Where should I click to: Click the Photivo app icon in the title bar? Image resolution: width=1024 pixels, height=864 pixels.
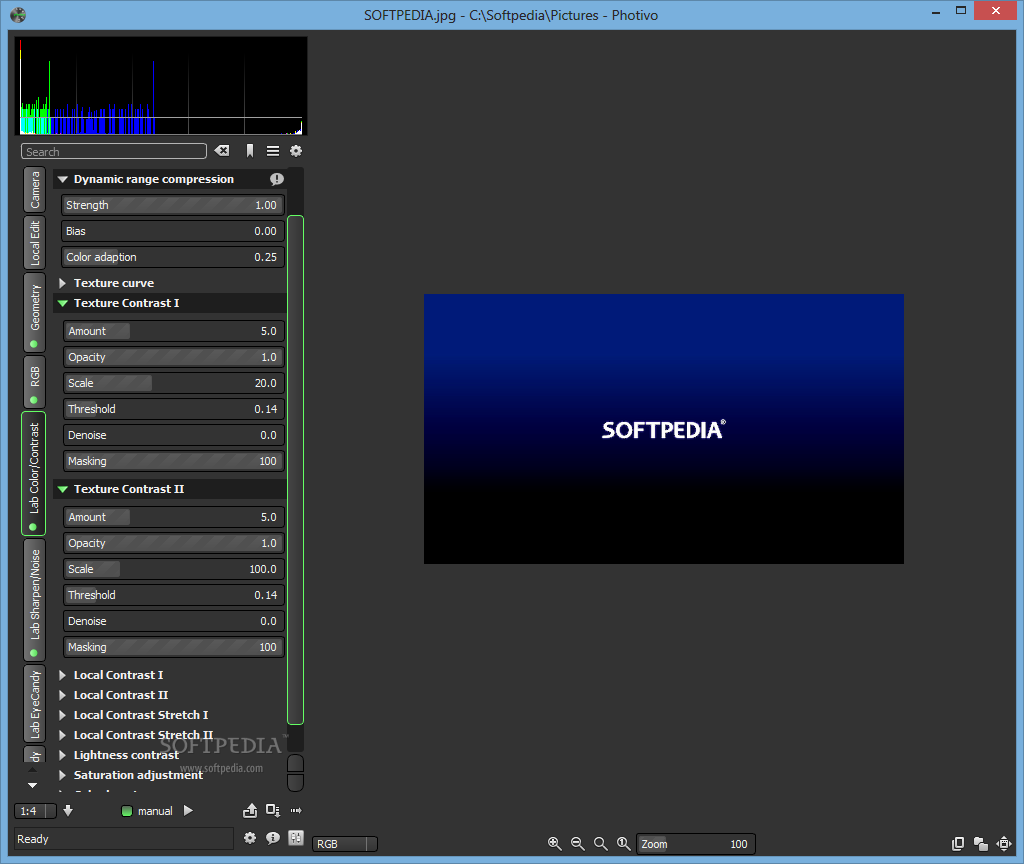click(18, 14)
